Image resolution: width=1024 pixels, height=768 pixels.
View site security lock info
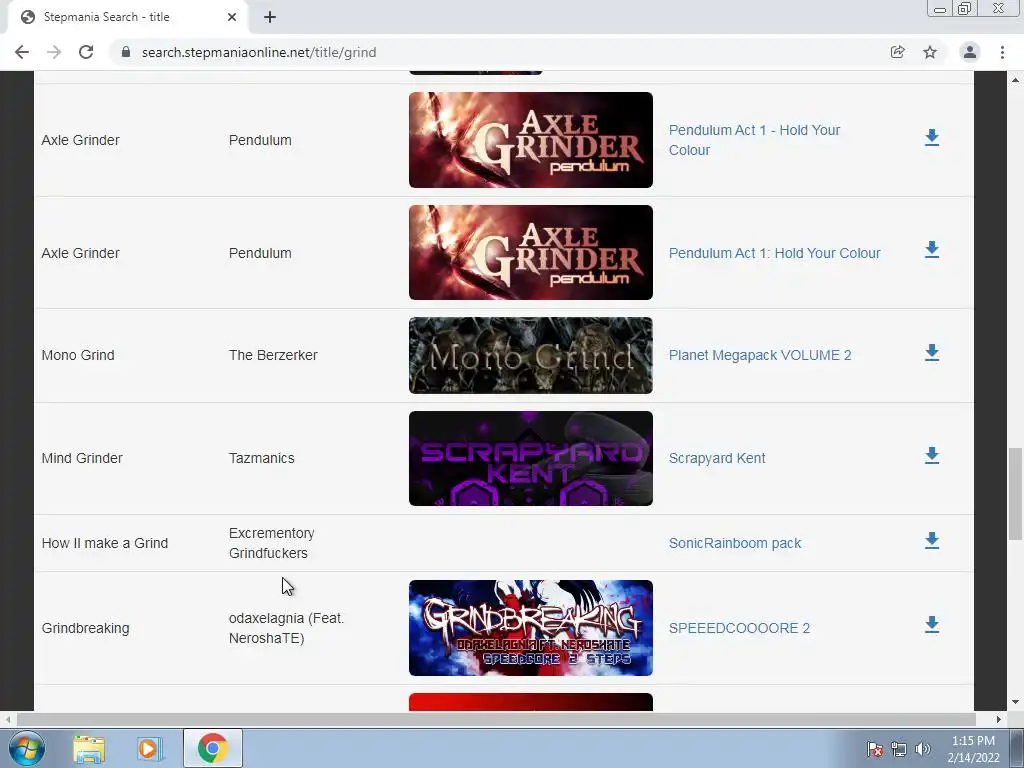pos(126,52)
